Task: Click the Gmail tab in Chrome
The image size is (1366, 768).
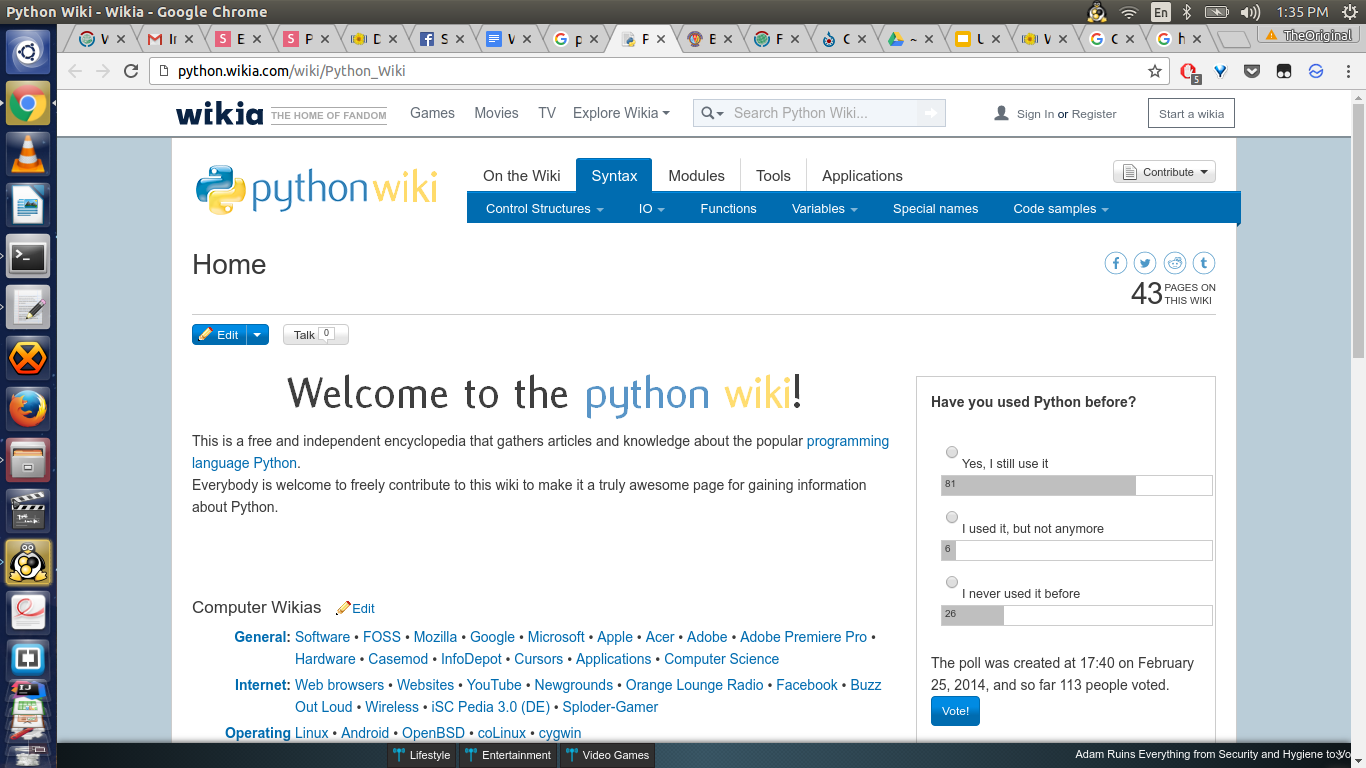Action: [x=163, y=39]
